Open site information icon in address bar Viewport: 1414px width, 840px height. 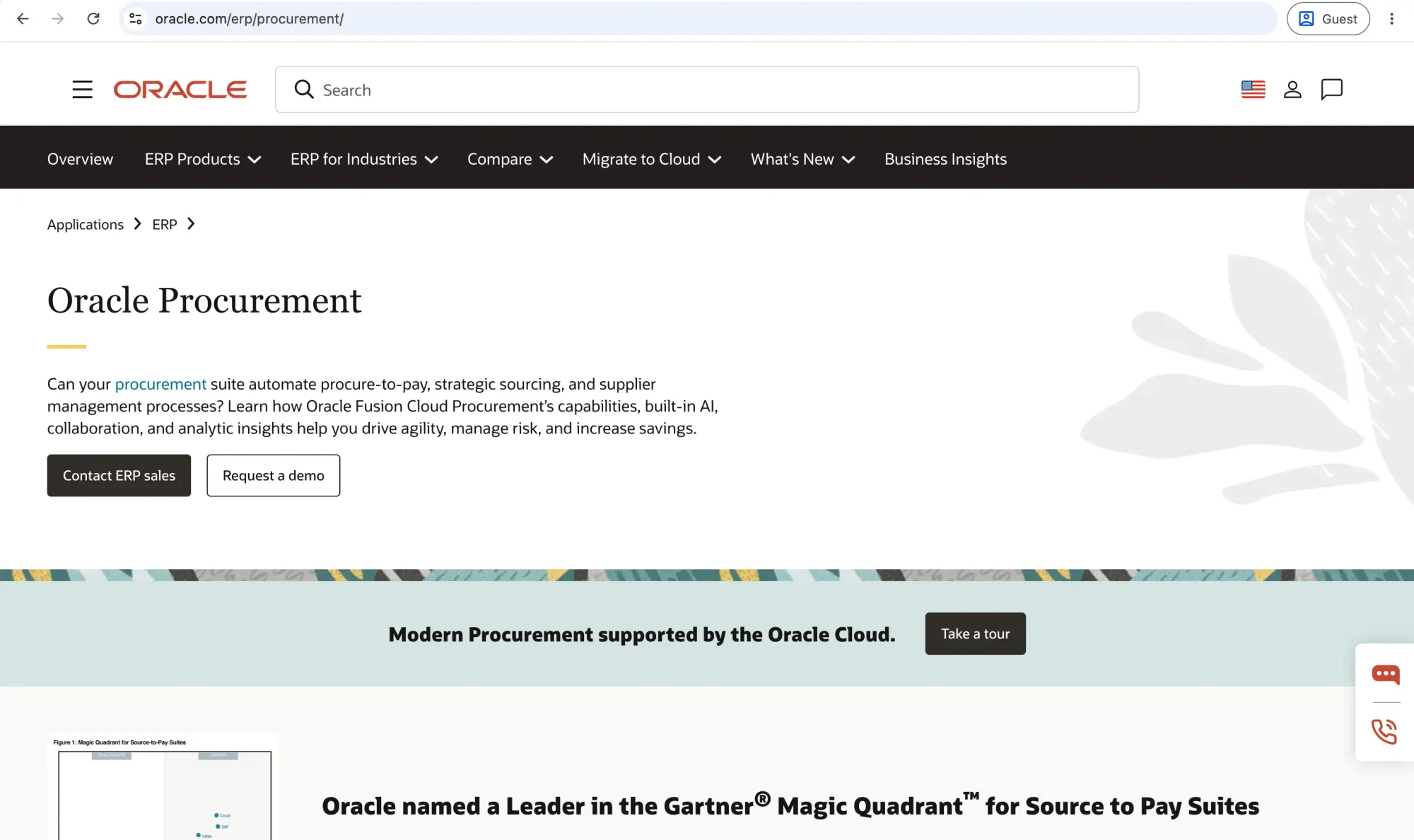coord(136,19)
